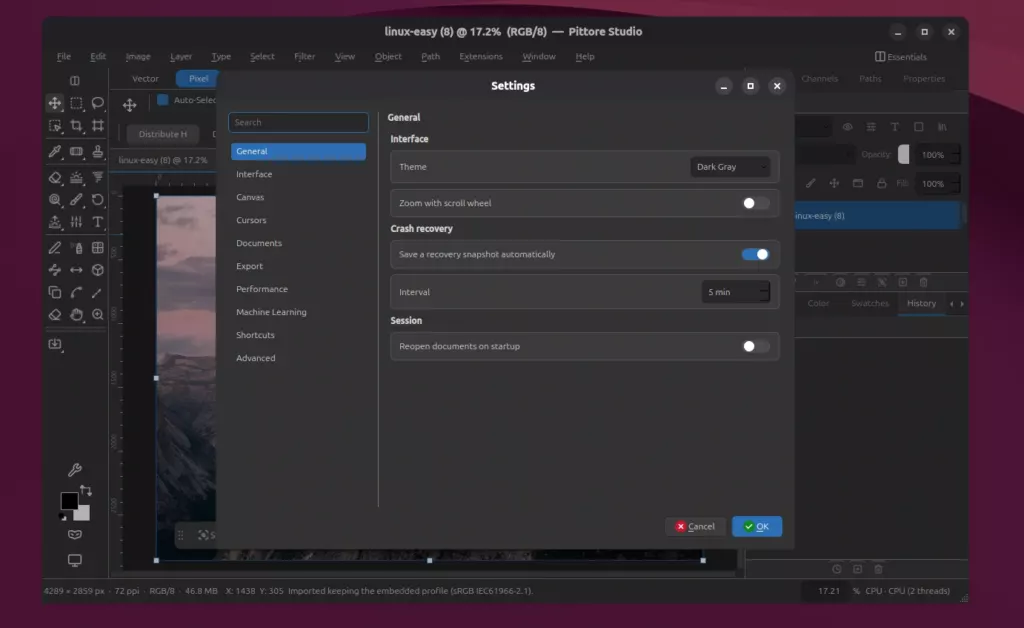
Task: Confirm settings with the OK button
Action: click(x=757, y=526)
